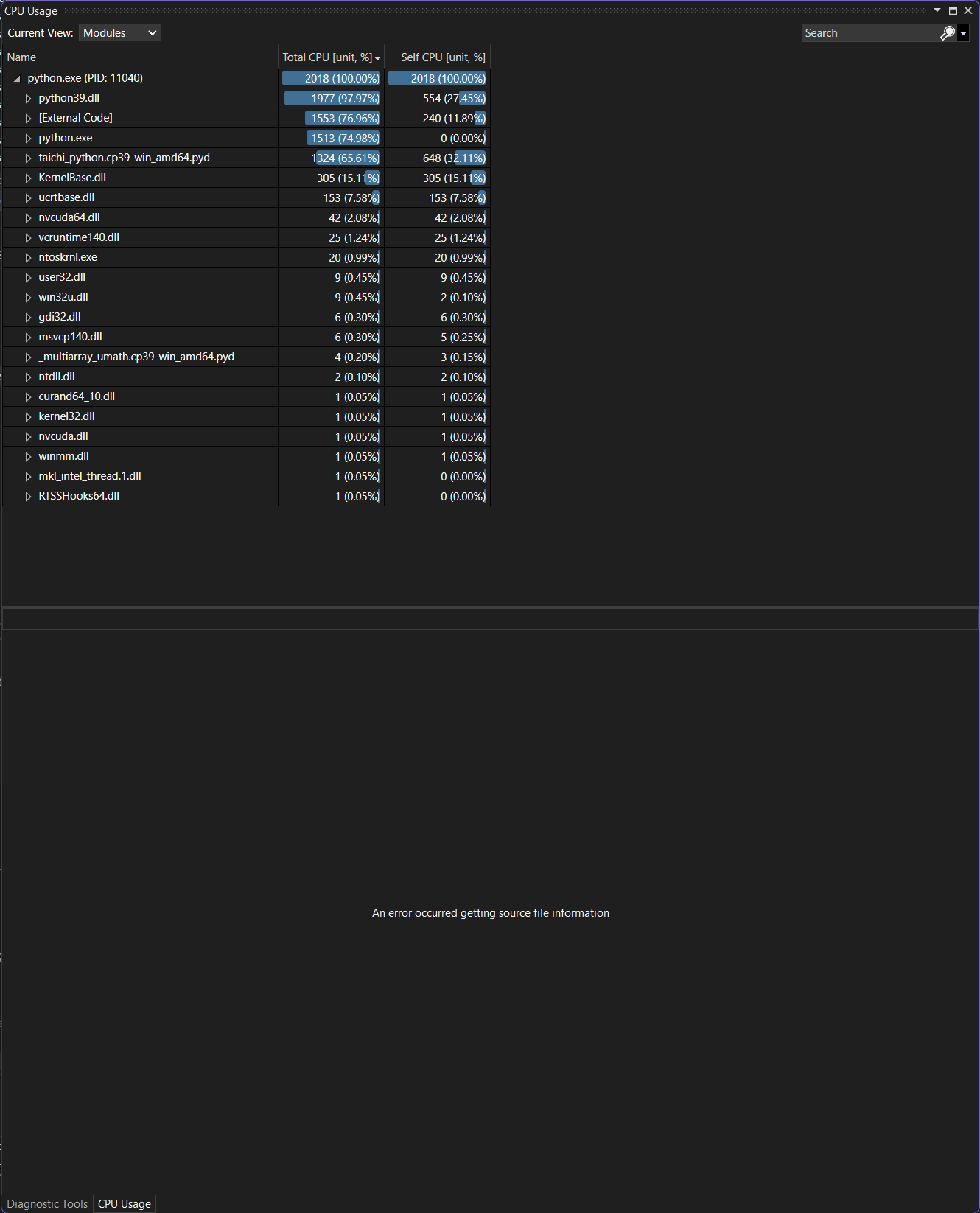Click Self CPU value 648 (32.11%)
The width and height of the screenshot is (980, 1213).
455,158
